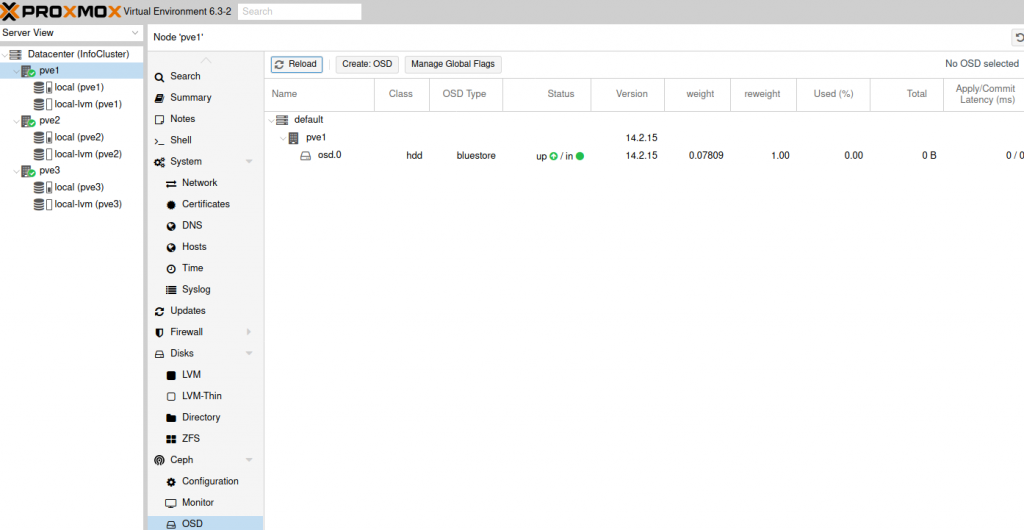Collapse the System submenu arrow
The width and height of the screenshot is (1024, 530).
[249, 162]
